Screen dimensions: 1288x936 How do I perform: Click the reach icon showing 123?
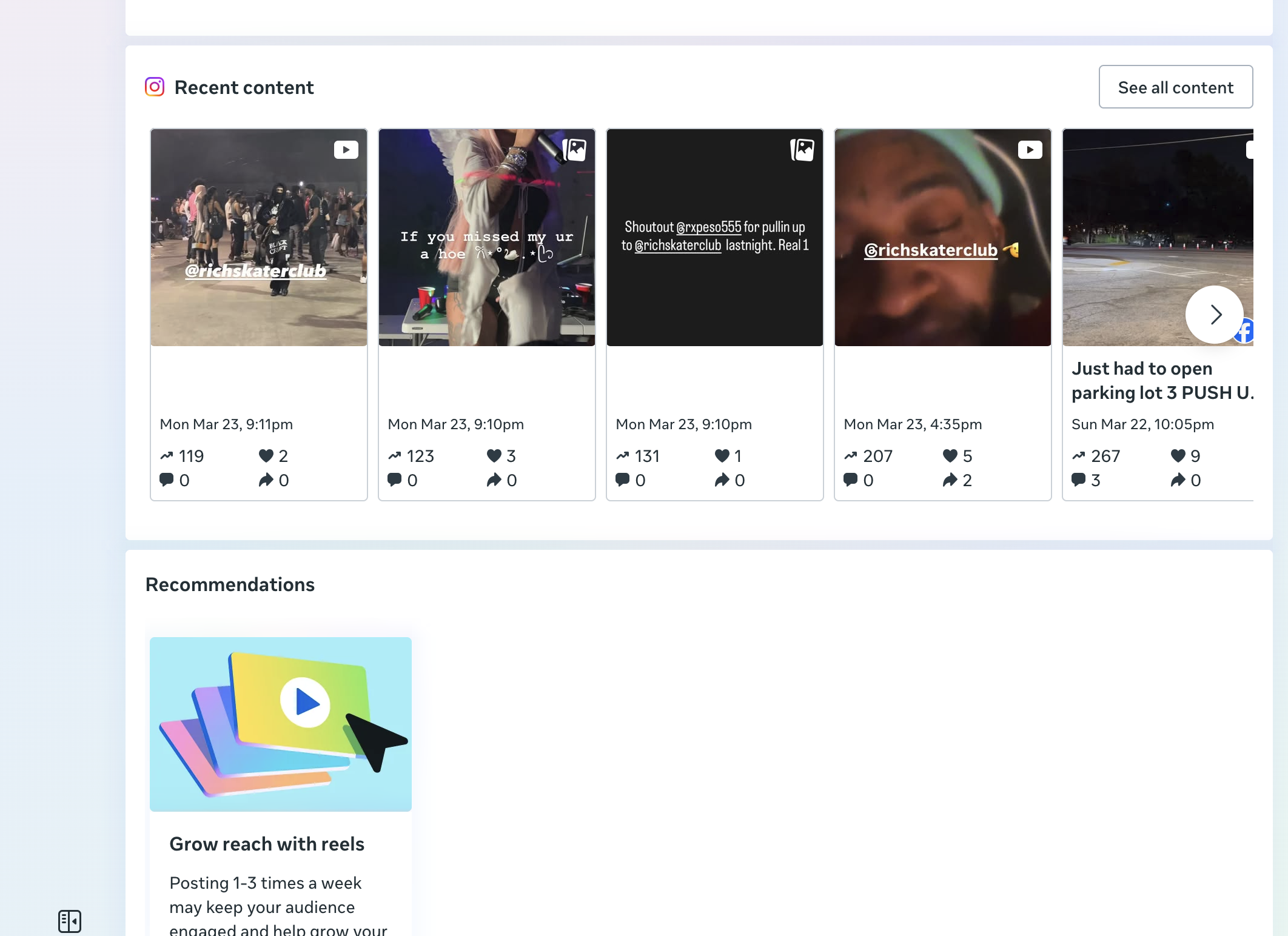[395, 455]
